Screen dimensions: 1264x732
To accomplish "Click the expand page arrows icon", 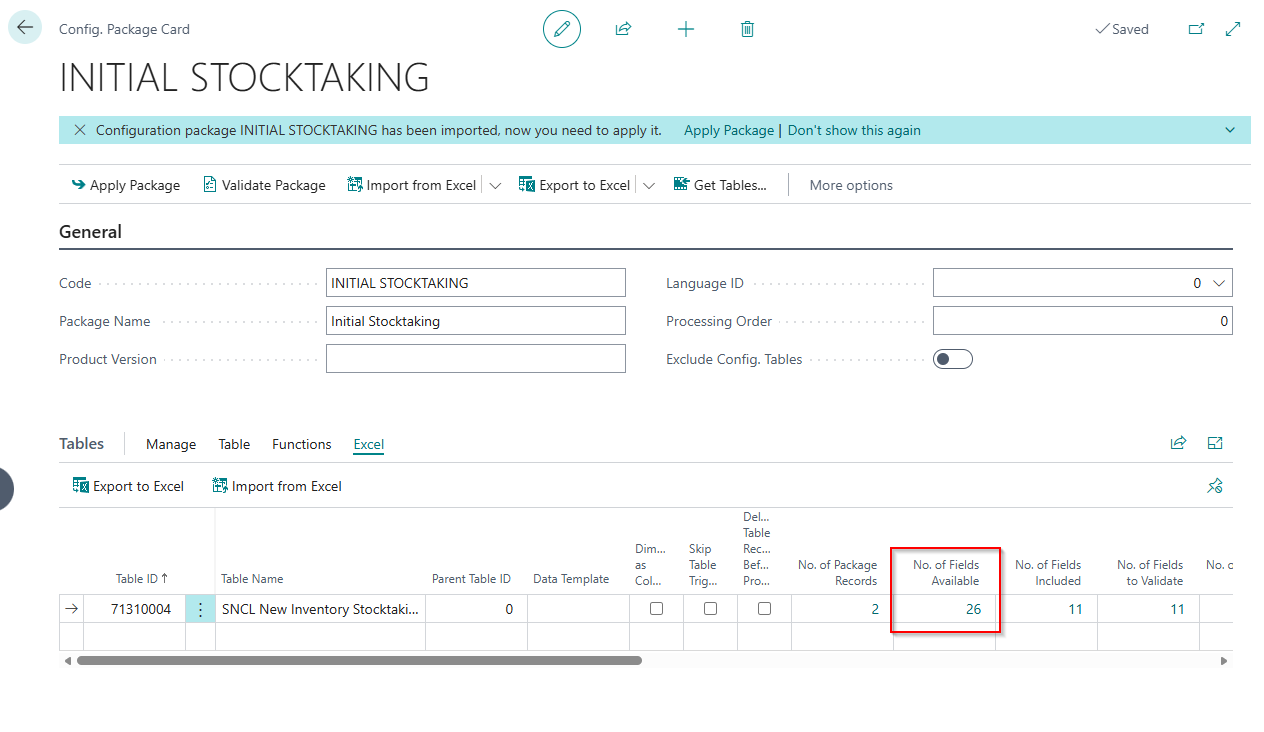I will point(1233,29).
